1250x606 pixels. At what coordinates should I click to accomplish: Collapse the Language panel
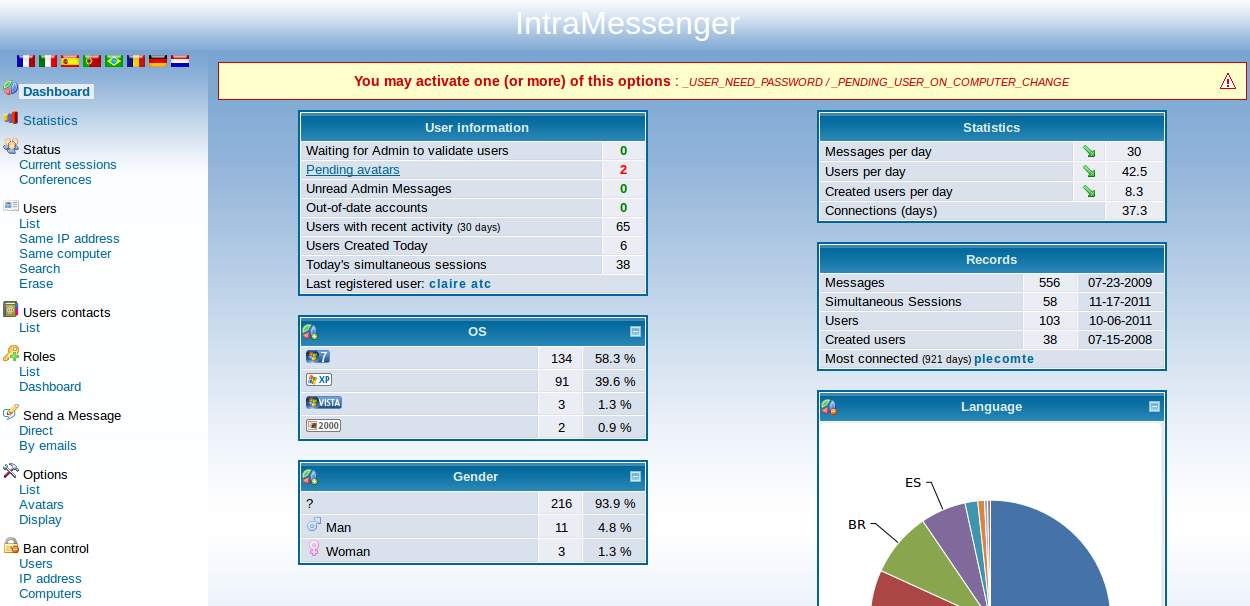1154,407
